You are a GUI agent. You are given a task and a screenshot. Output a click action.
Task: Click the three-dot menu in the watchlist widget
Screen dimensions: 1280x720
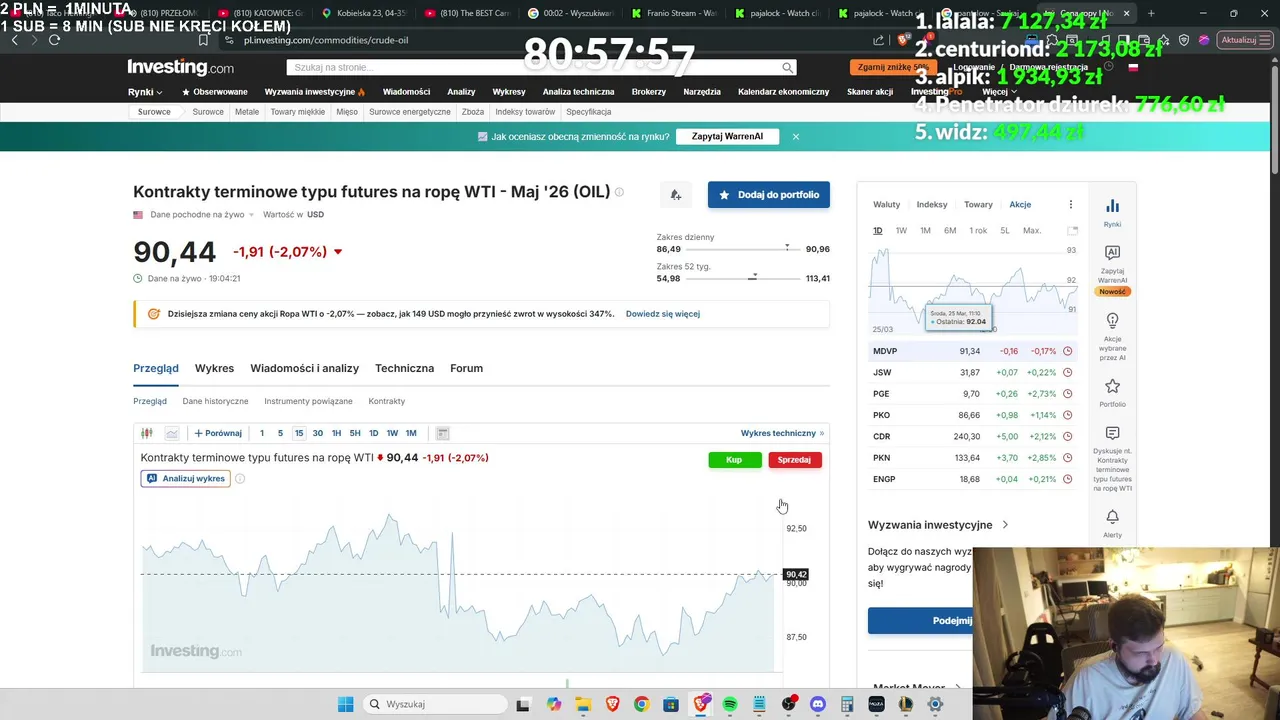pos(1070,204)
